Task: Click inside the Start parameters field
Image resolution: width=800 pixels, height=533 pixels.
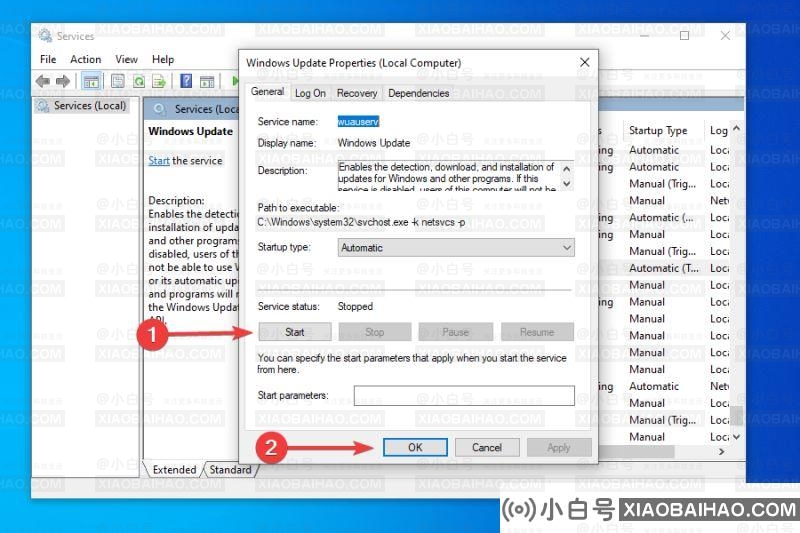Action: pos(464,395)
